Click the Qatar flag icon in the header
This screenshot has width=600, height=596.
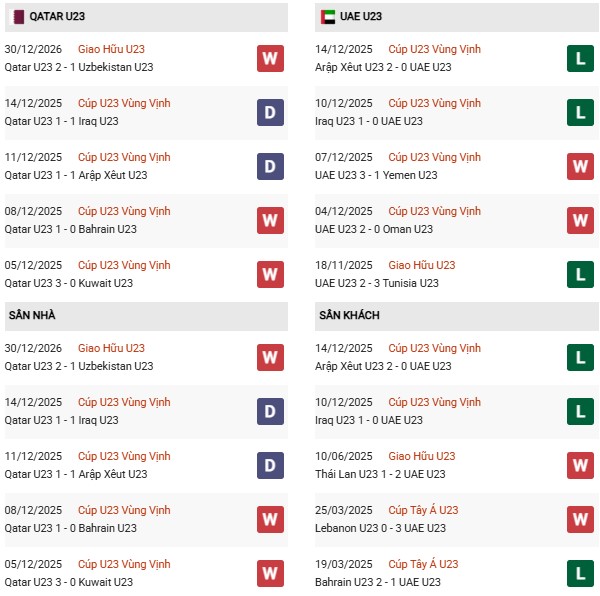(19, 16)
